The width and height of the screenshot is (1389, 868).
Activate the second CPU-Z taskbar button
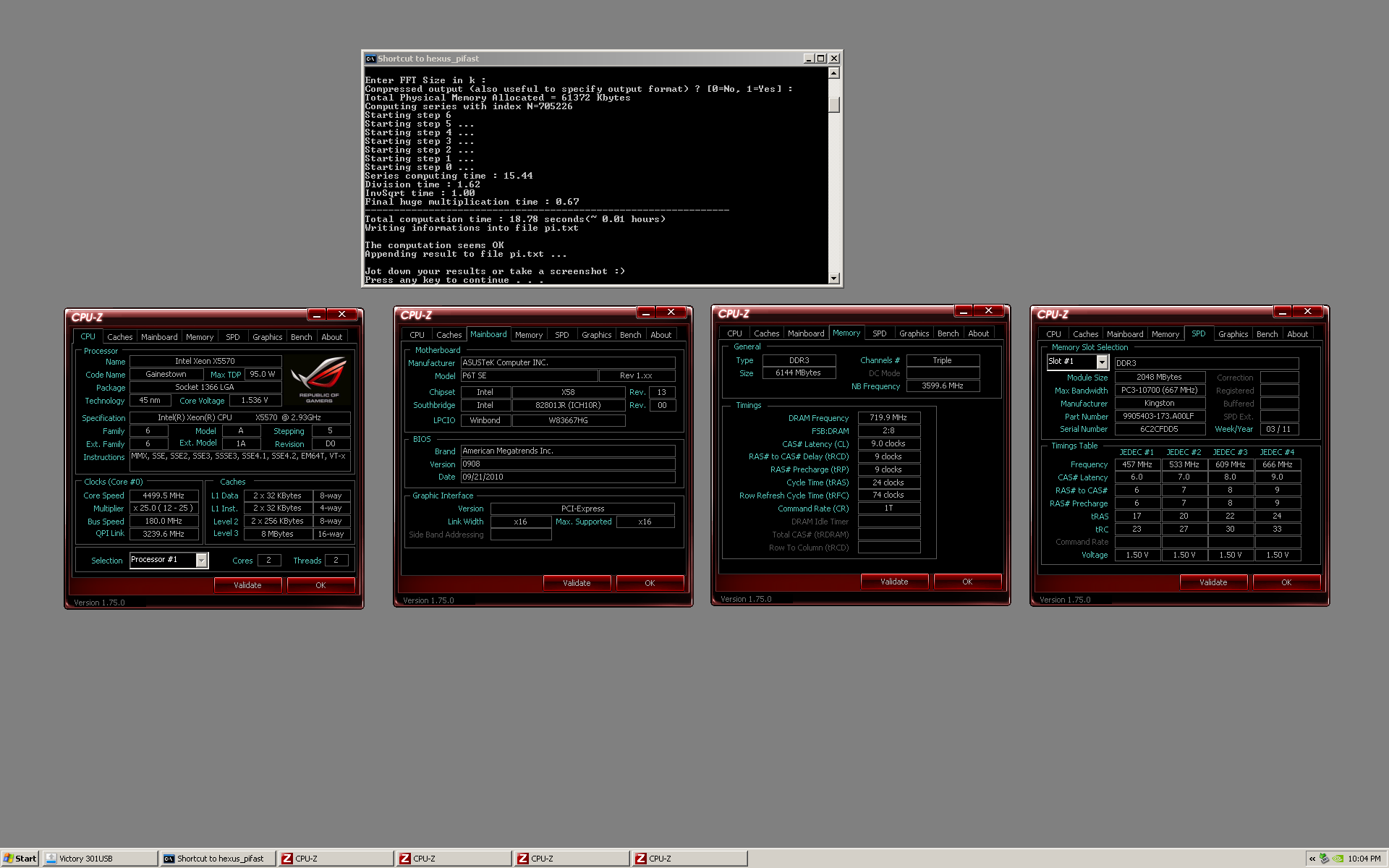(454, 859)
